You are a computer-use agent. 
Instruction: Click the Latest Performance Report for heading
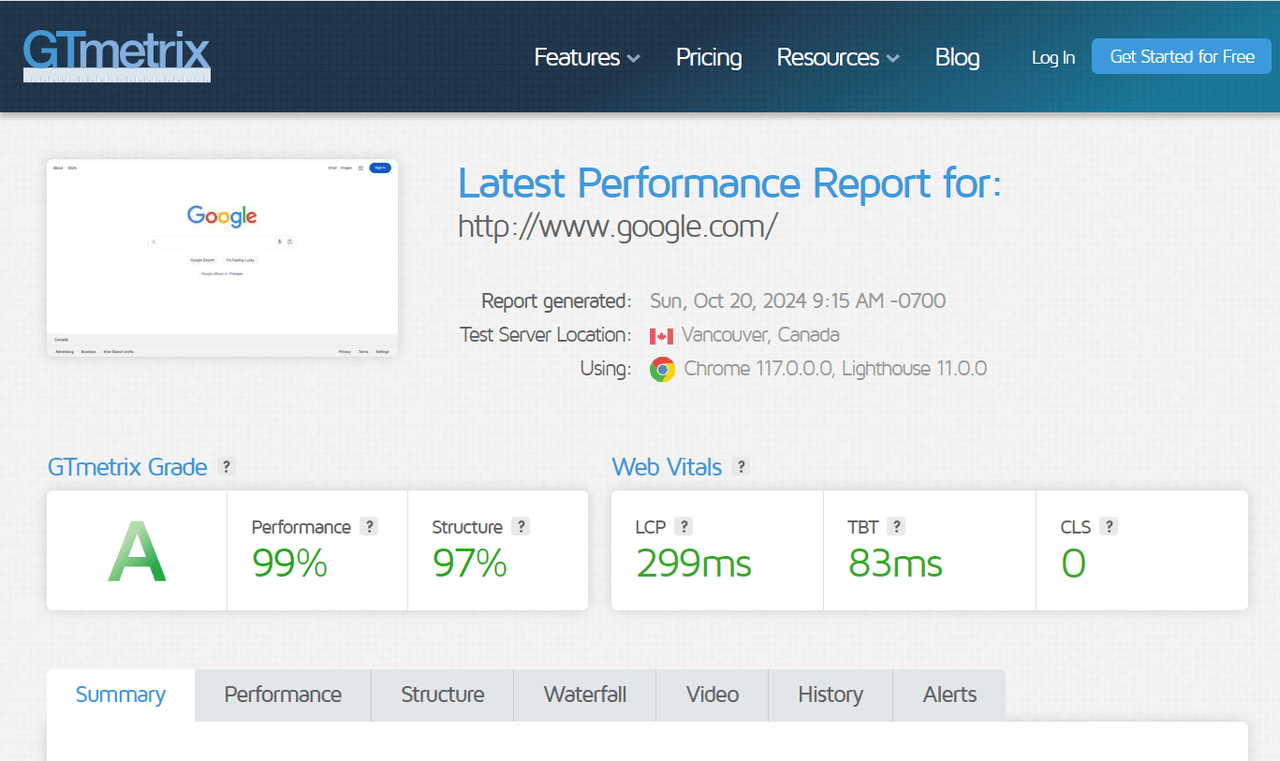click(x=730, y=183)
